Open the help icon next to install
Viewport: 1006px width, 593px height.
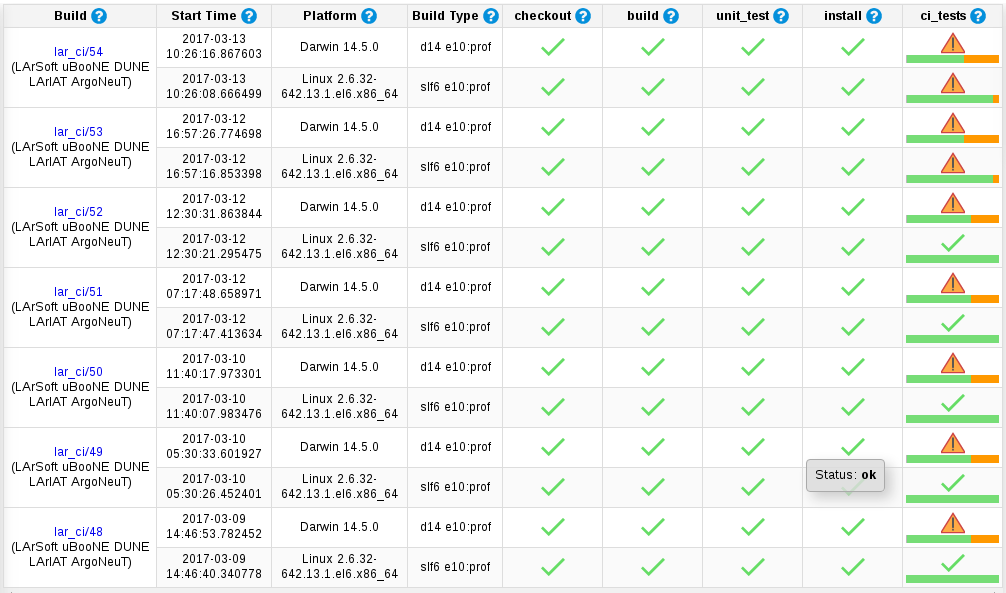pyautogui.click(x=874, y=16)
